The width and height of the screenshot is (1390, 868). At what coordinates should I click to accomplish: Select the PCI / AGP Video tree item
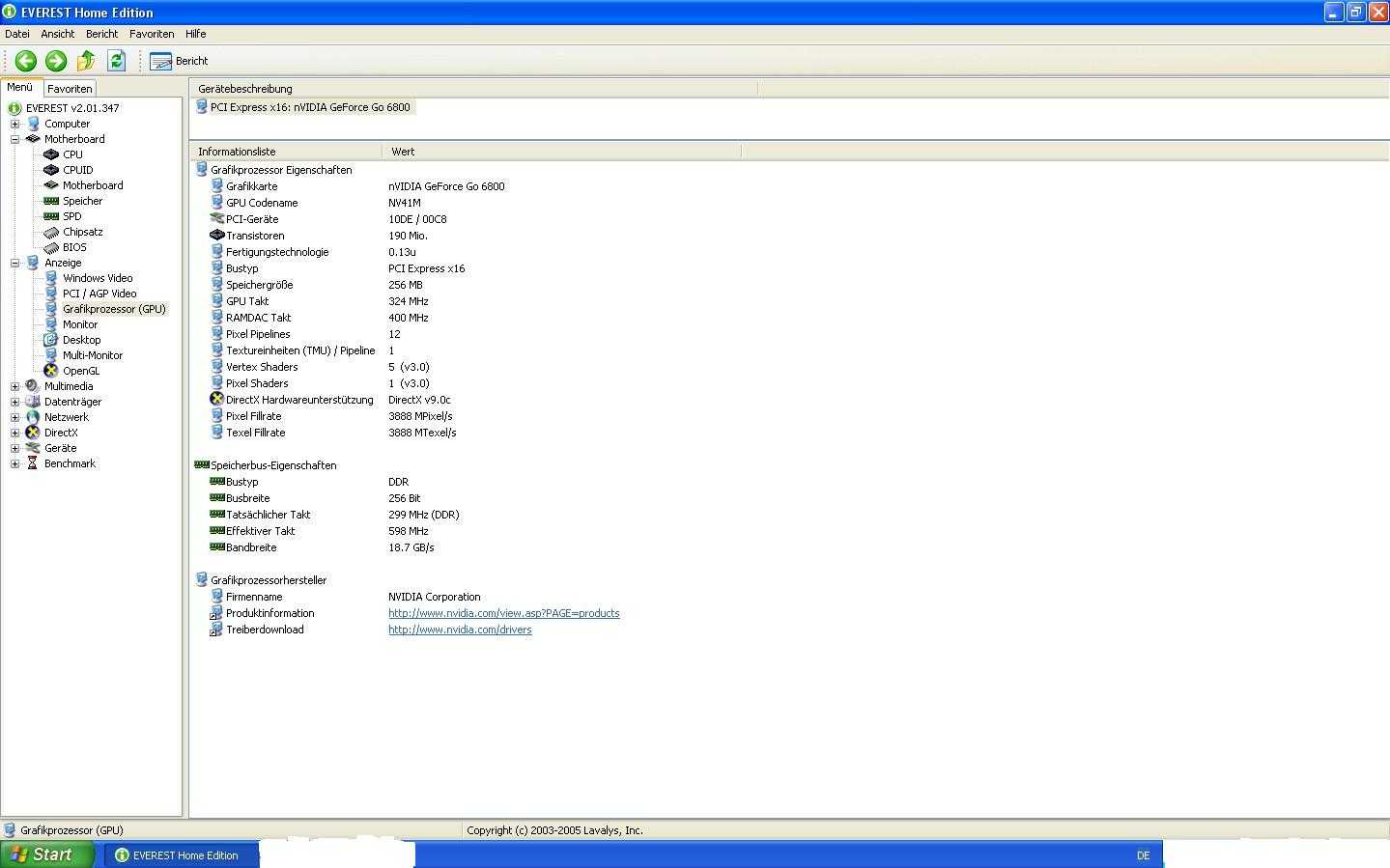(x=99, y=294)
